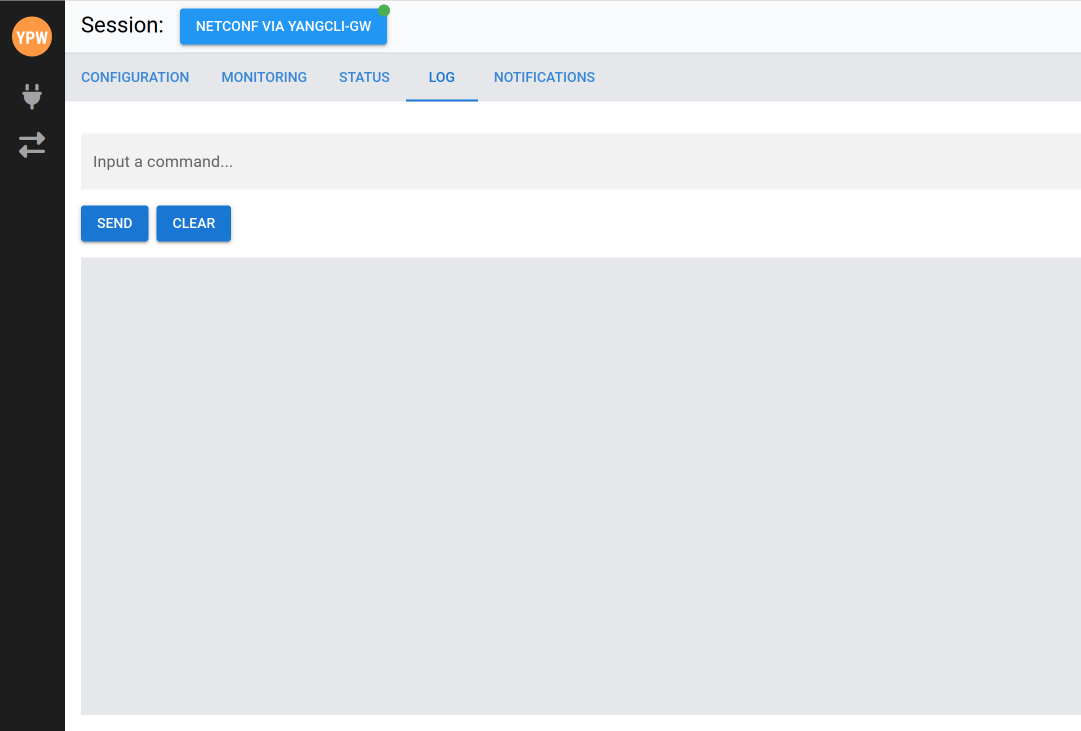Click the 'Session:' label text
The height and width of the screenshot is (731, 1081).
[122, 26]
